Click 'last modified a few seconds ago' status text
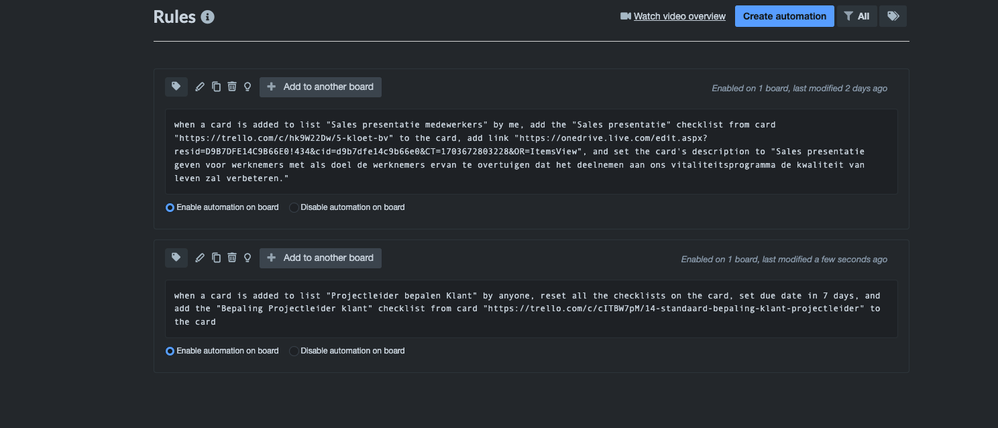Viewport: 998px width, 428px height. tap(824, 259)
